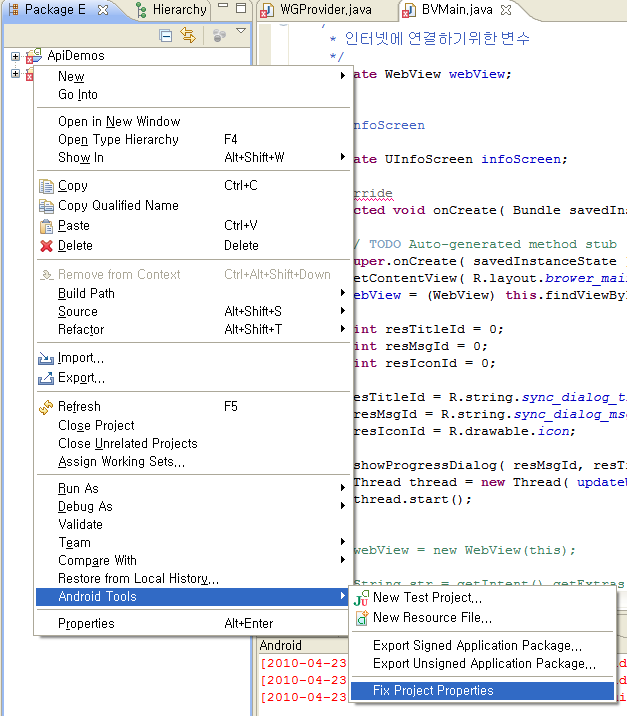Open the Hierarchy tab
Viewport: 627px width, 716px height.
(x=172, y=10)
